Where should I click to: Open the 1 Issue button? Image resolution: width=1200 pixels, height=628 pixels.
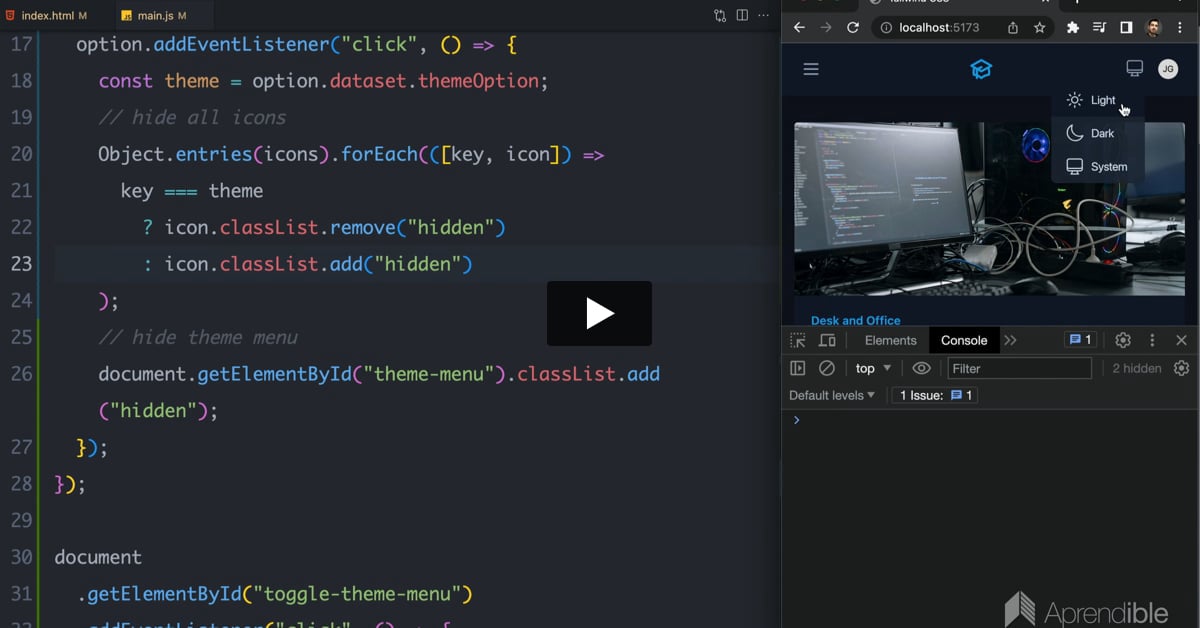(937, 395)
